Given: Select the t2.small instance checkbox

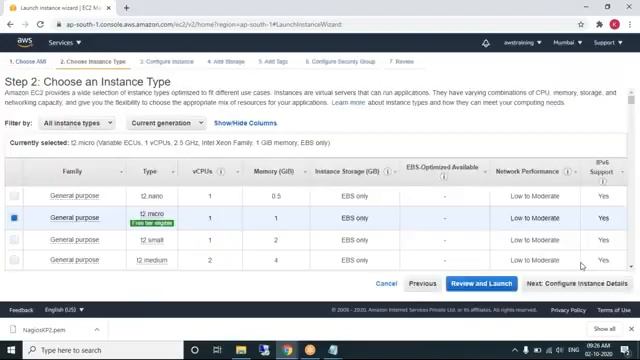Looking at the screenshot, I should click(14, 240).
